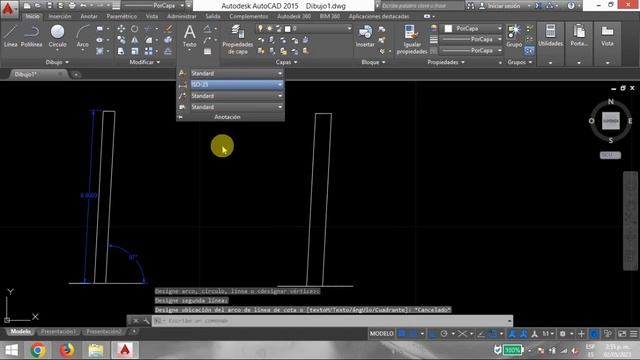This screenshot has height=360, width=640.
Task: Switch to the Salida ribbon tab
Action: 213,16
